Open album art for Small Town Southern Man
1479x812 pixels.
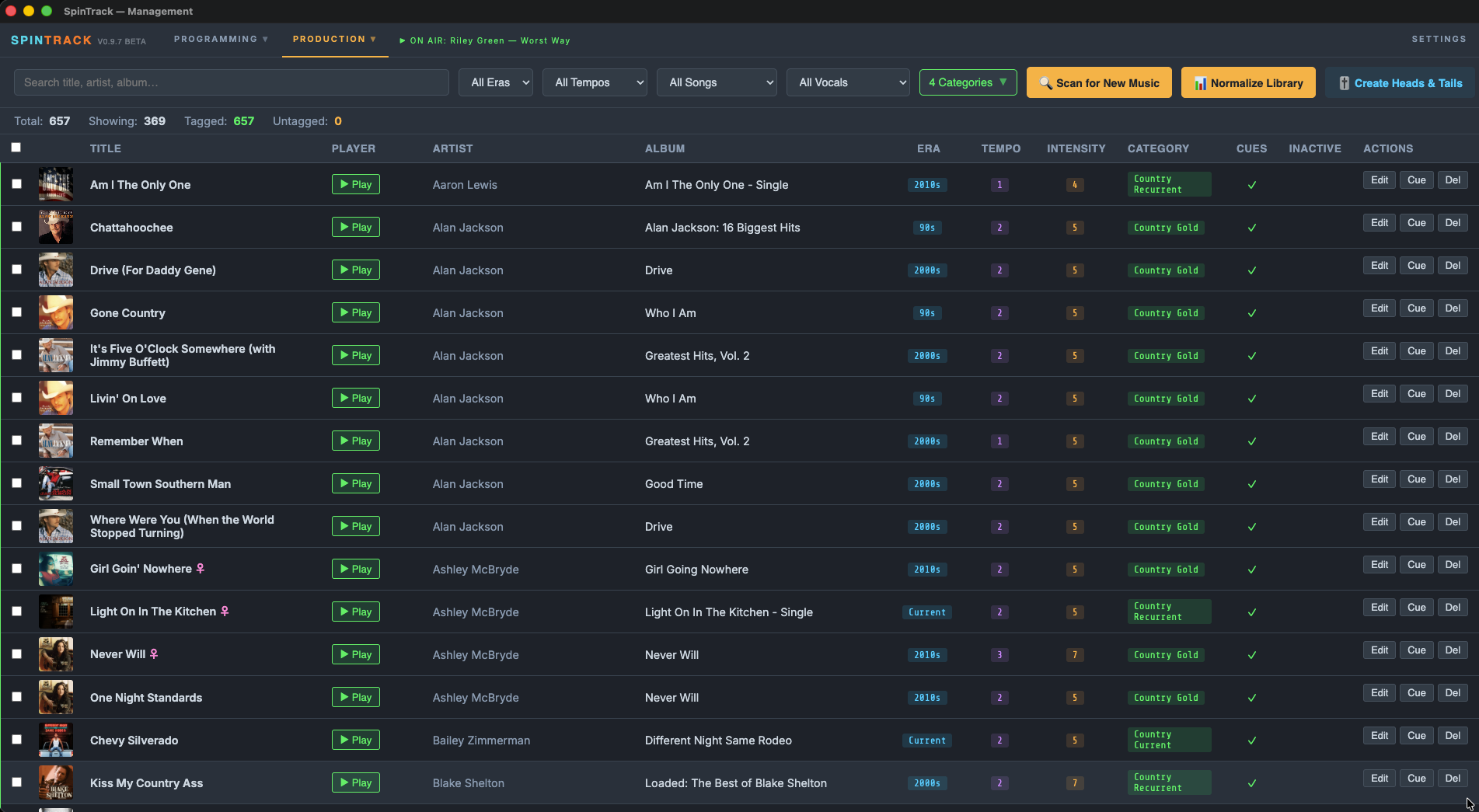click(56, 483)
